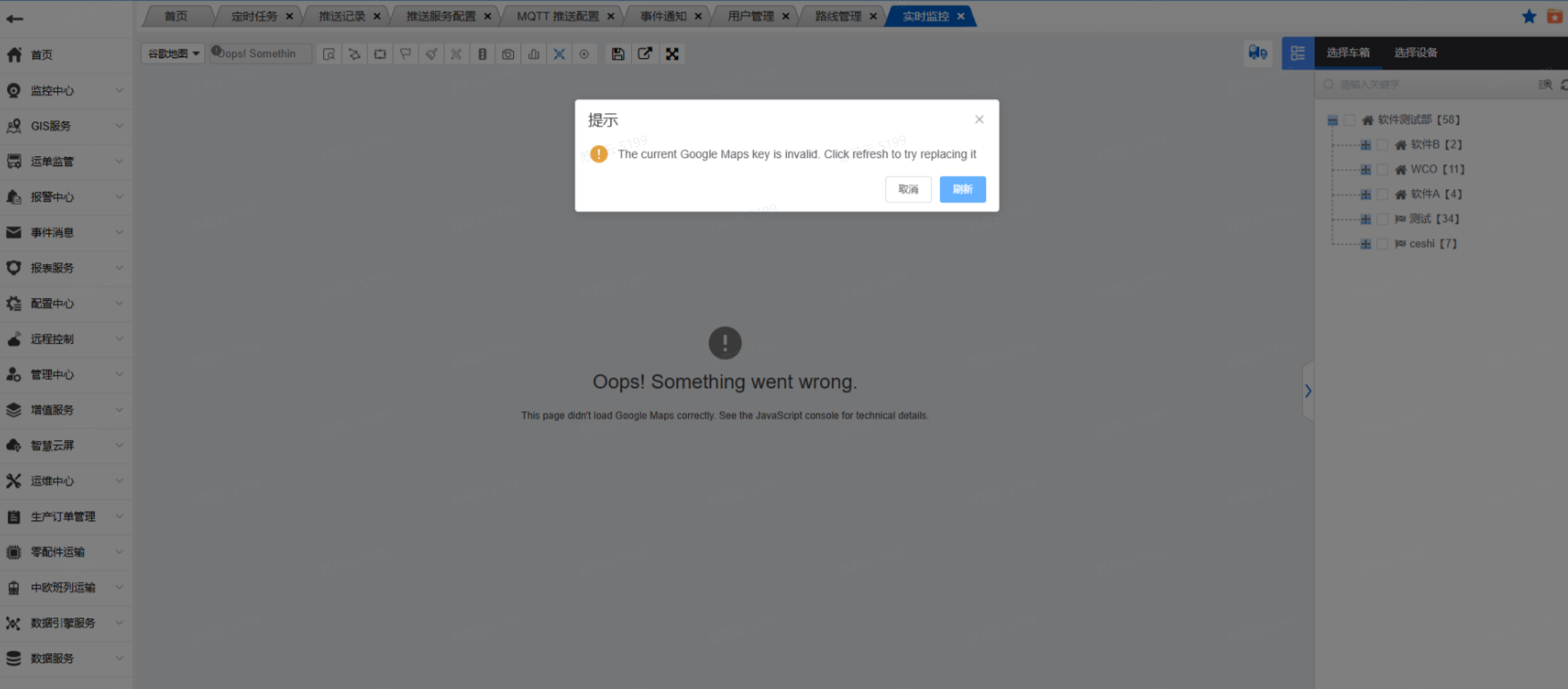Enable the ceshi group checkbox
Screen dimensions: 1568x689
[x=1382, y=245]
